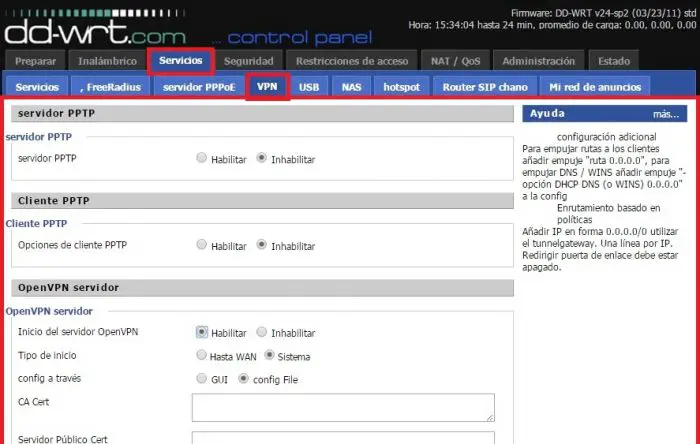700x444 pixels.
Task: Click the Tipo de inicio label
Action: 47,356
